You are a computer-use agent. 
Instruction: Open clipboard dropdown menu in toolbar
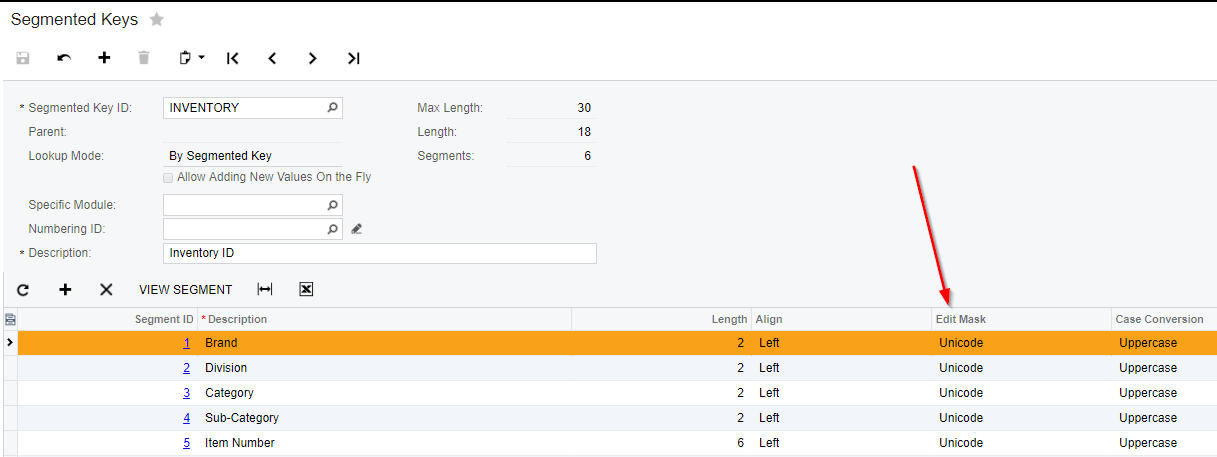[191, 58]
